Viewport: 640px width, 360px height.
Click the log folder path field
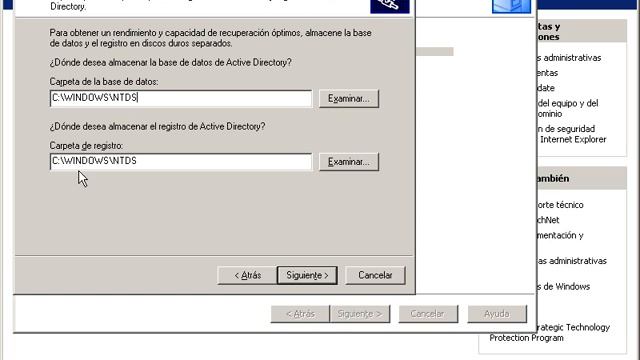(x=181, y=161)
